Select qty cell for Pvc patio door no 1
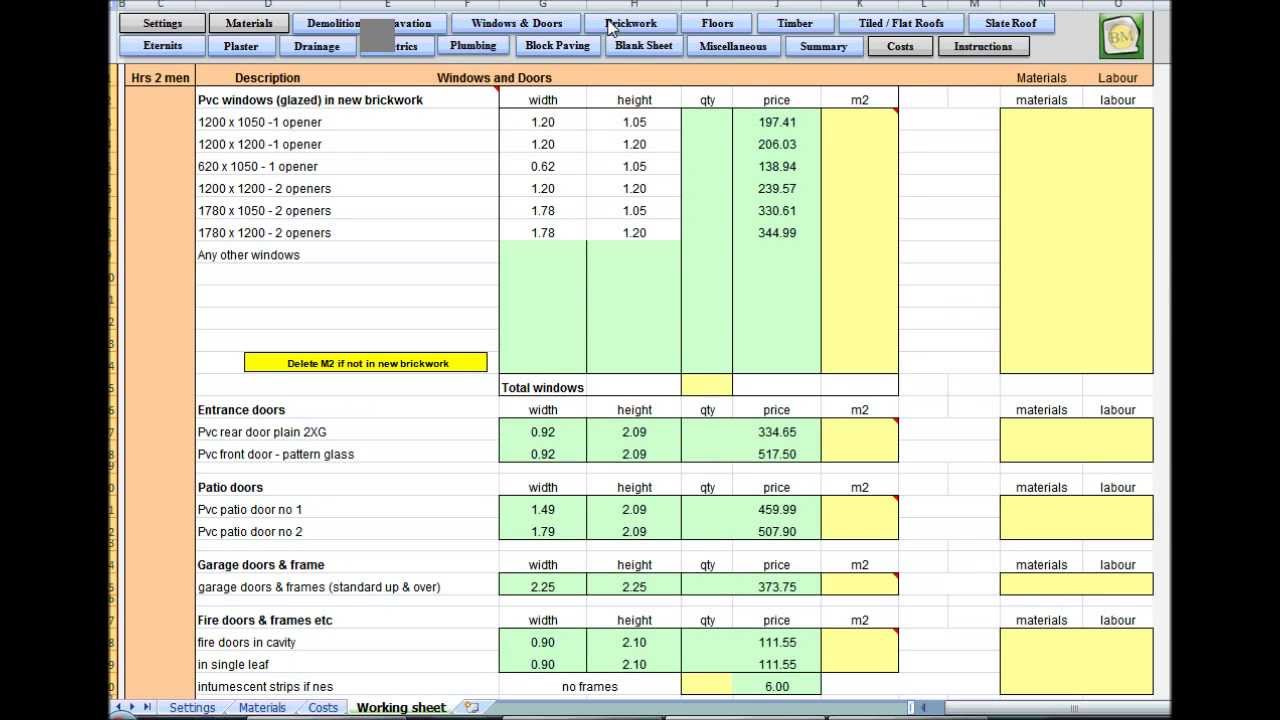 pos(707,509)
